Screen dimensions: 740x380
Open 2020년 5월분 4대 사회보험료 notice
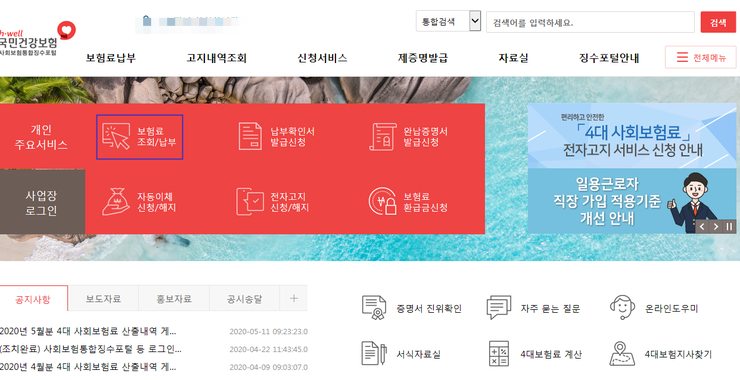coord(88,331)
